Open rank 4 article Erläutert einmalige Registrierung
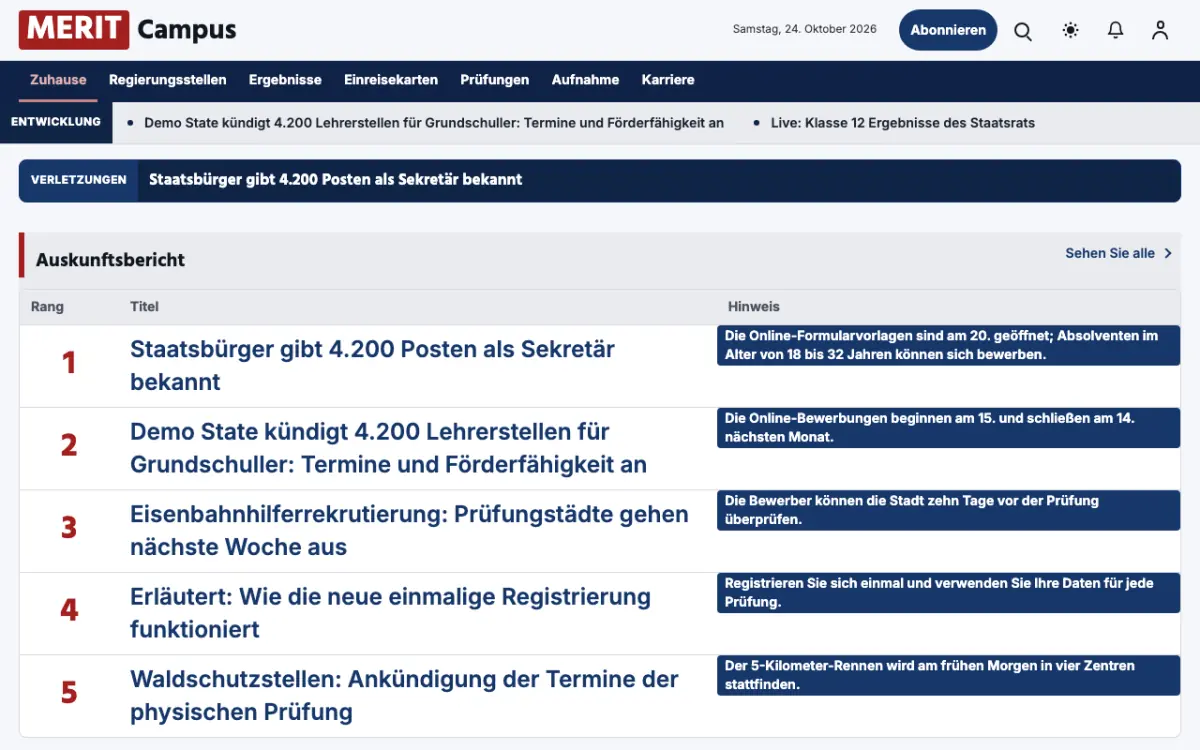 click(390, 613)
